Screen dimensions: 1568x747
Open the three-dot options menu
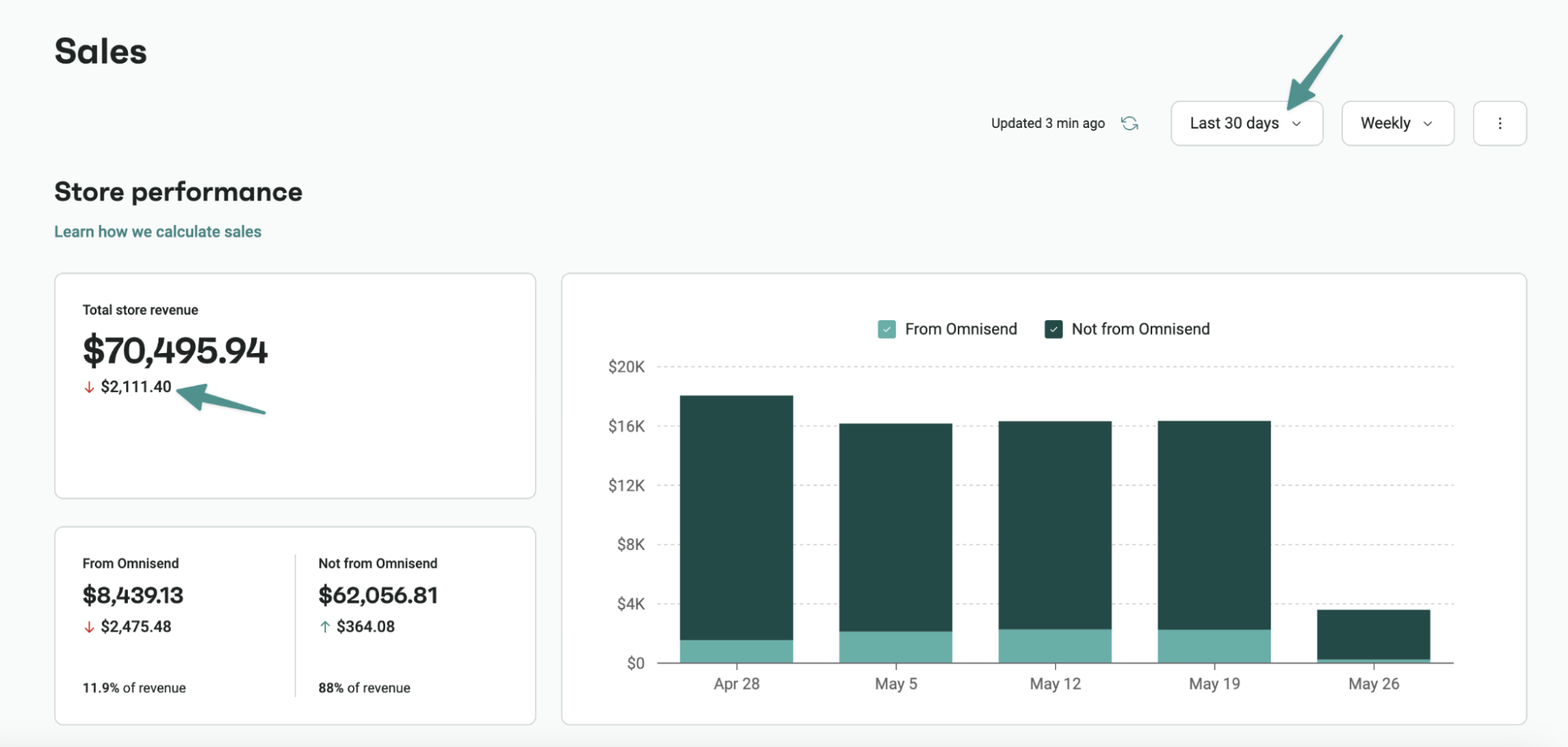pyautogui.click(x=1499, y=123)
